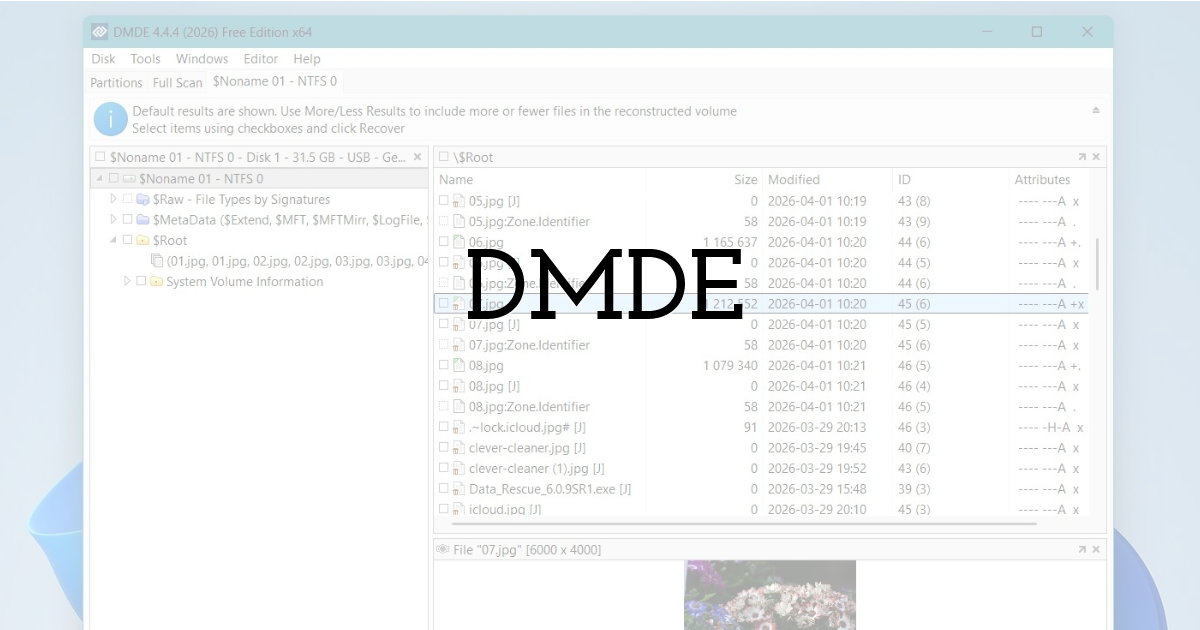The image size is (1200, 630).
Task: Expand the $MetaData tree node
Action: pyautogui.click(x=114, y=220)
